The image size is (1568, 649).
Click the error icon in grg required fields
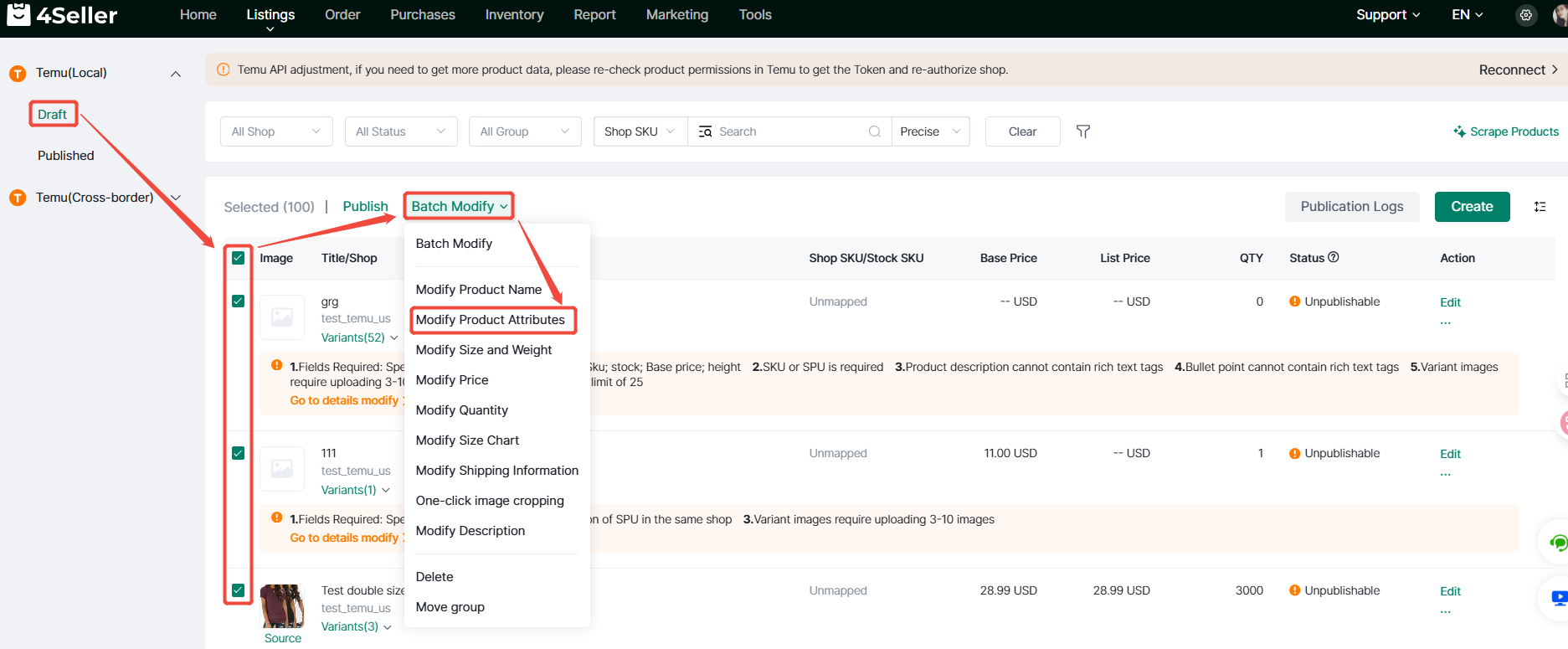(x=277, y=365)
